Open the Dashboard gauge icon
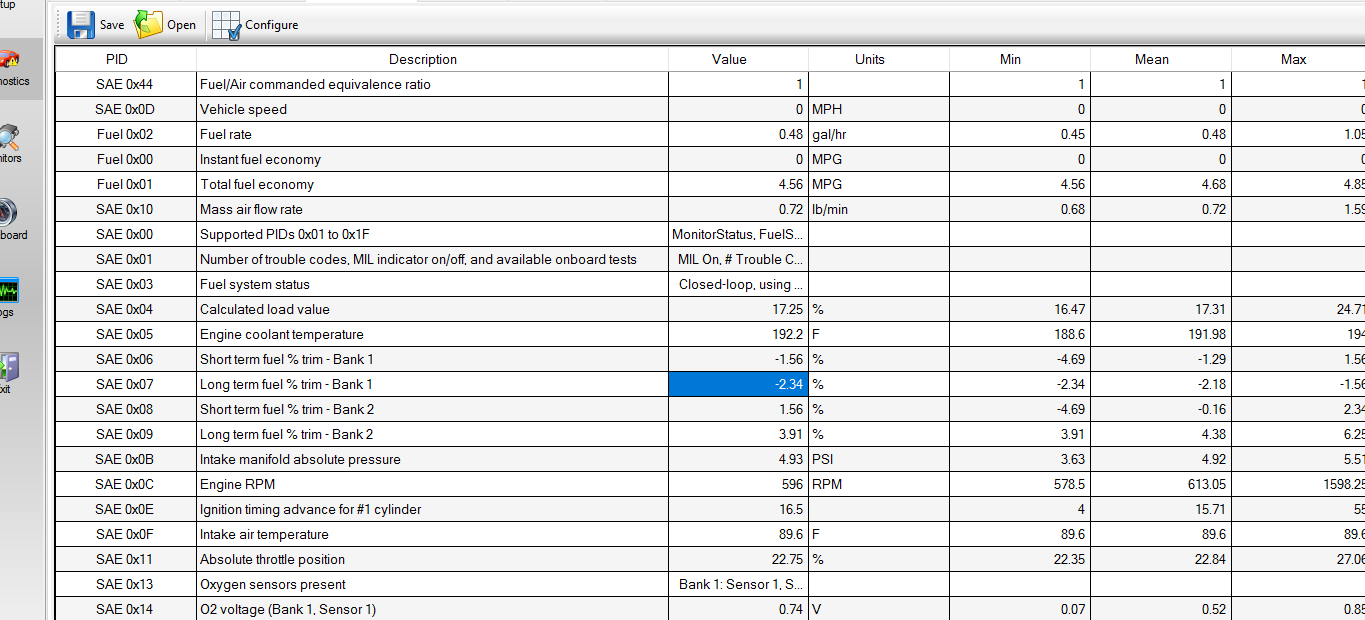 pos(10,219)
